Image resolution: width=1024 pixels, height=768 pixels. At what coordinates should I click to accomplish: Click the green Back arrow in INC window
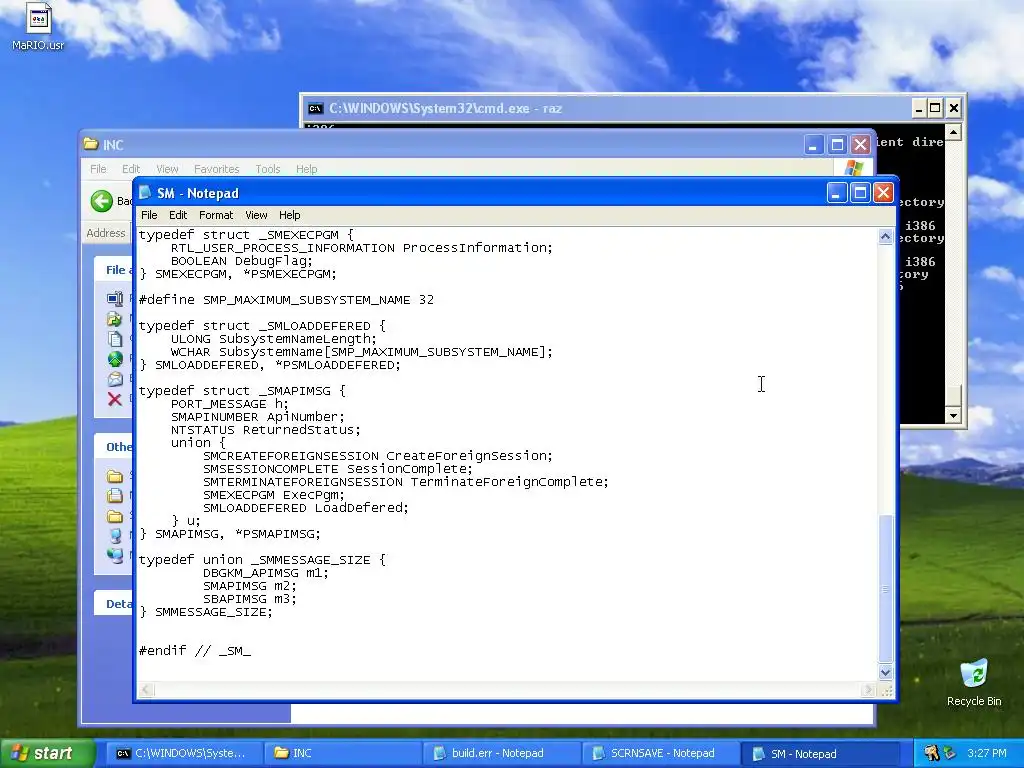(101, 200)
